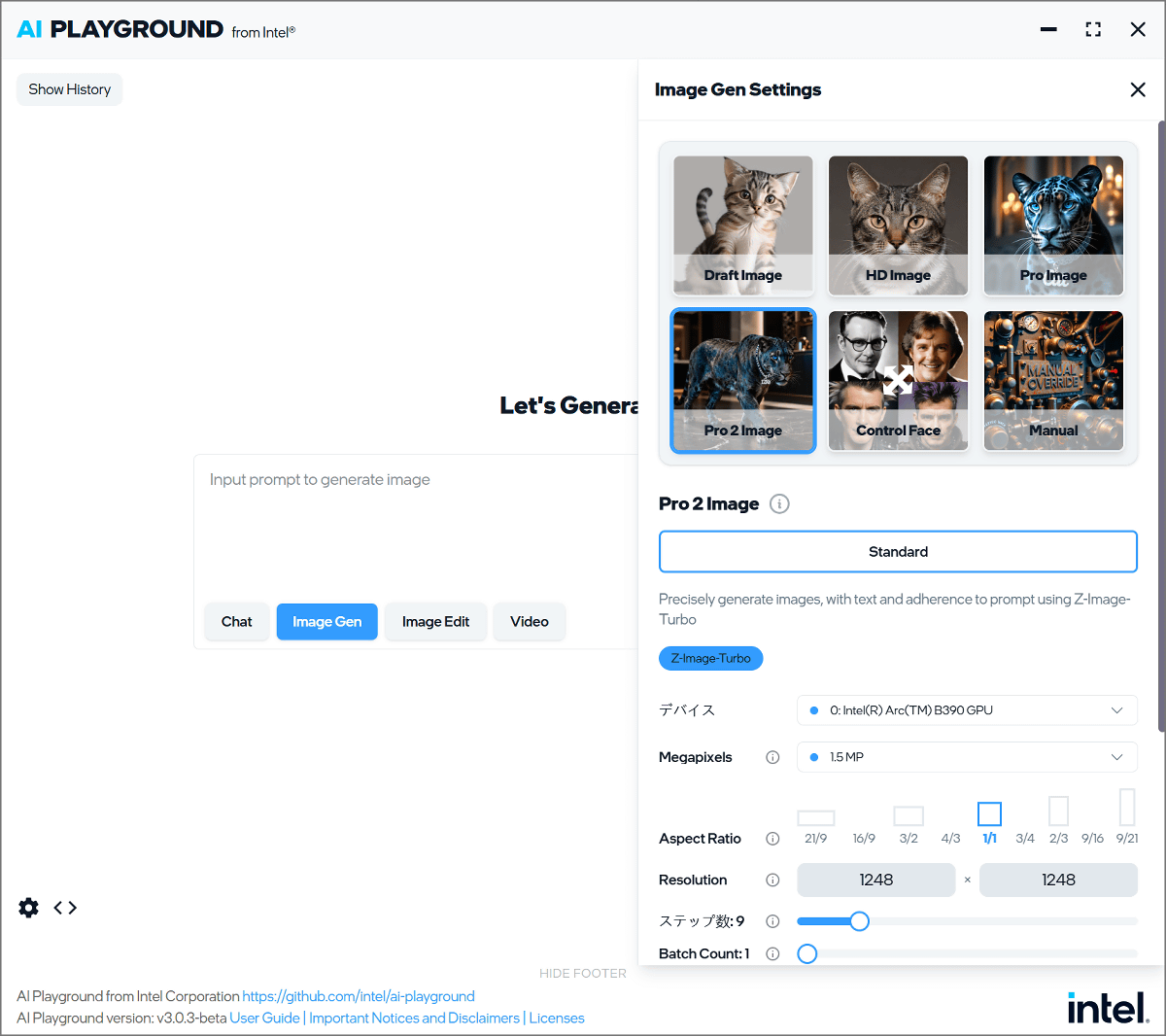Select the 4/3 aspect ratio
The image size is (1166, 1036).
coord(950,838)
